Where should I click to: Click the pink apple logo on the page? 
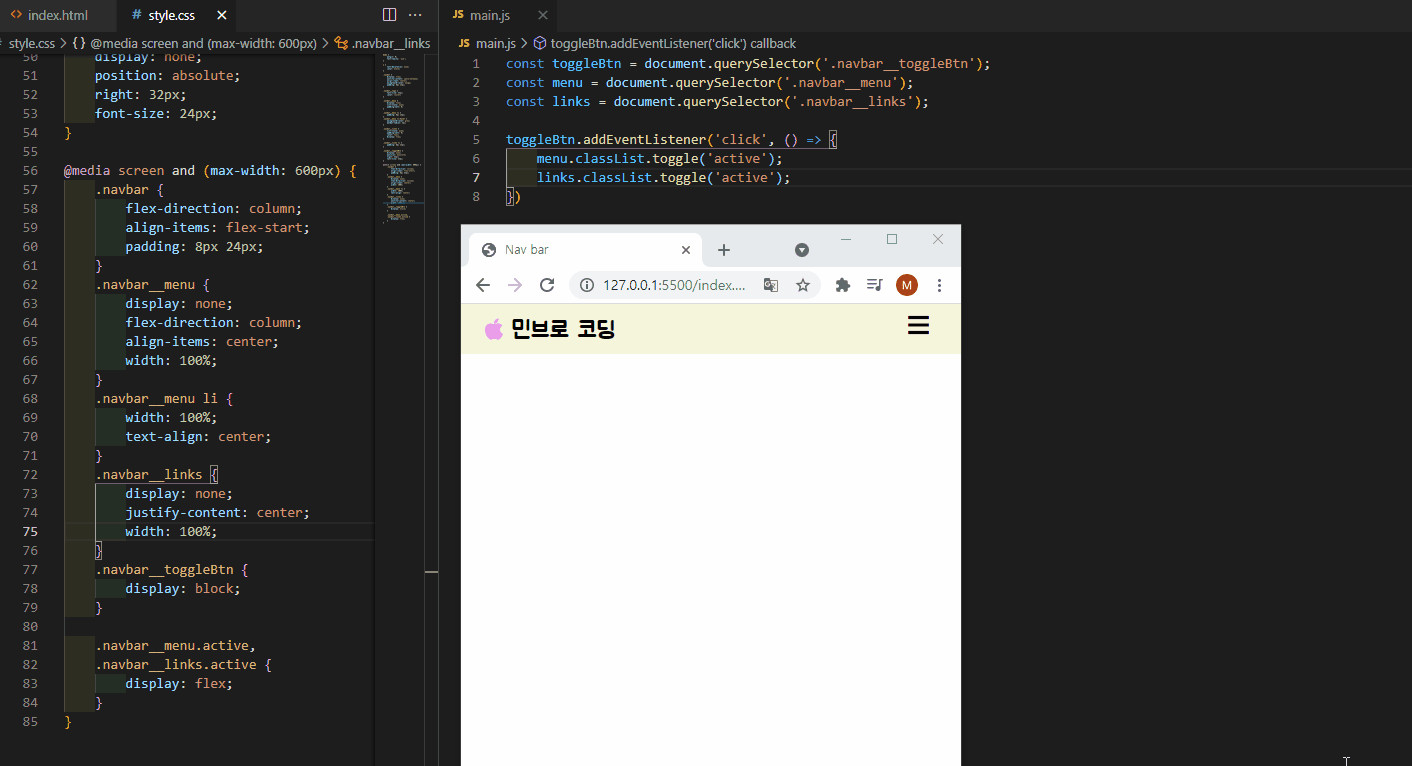click(494, 329)
